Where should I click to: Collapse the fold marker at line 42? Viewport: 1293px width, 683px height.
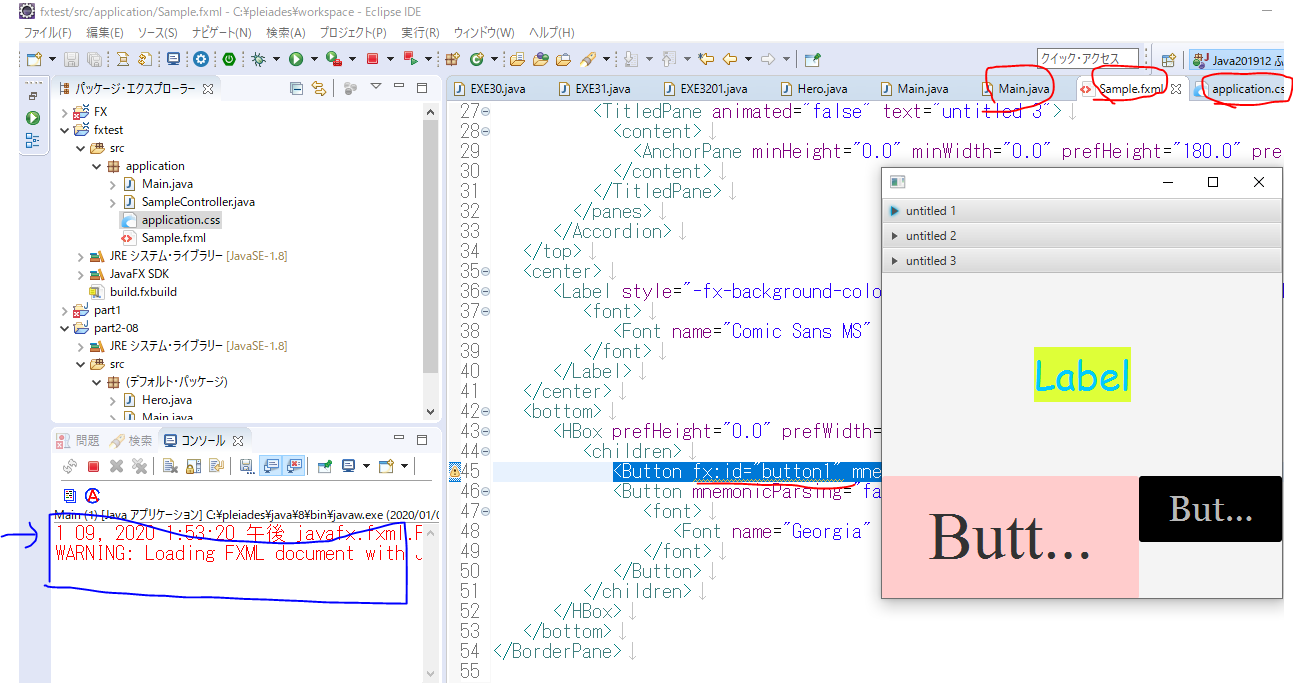[486, 411]
